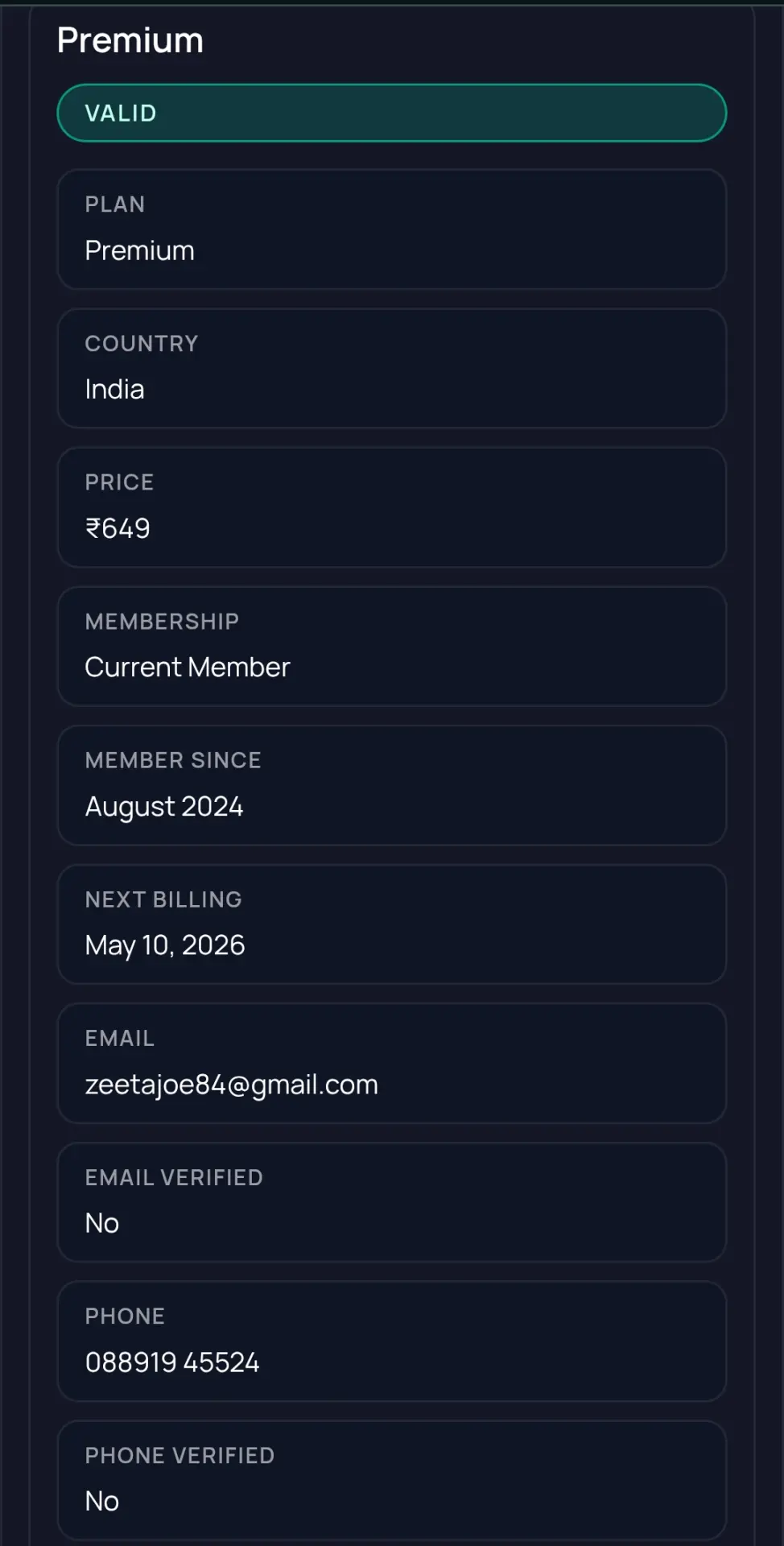Screen dimensions: 784x1546
Task: Click the phone number 088919 45524
Action: 172,1362
